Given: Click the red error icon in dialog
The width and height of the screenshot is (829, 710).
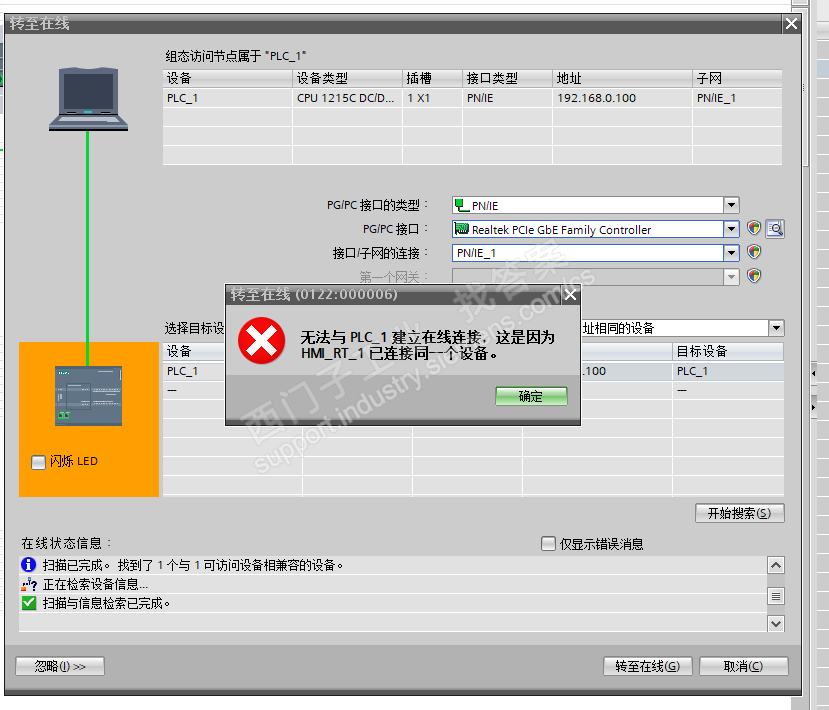Looking at the screenshot, I should pos(261,340).
